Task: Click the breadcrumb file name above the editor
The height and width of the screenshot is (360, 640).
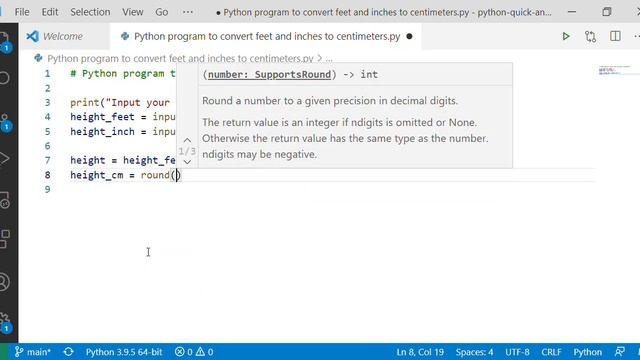Action: [180, 58]
